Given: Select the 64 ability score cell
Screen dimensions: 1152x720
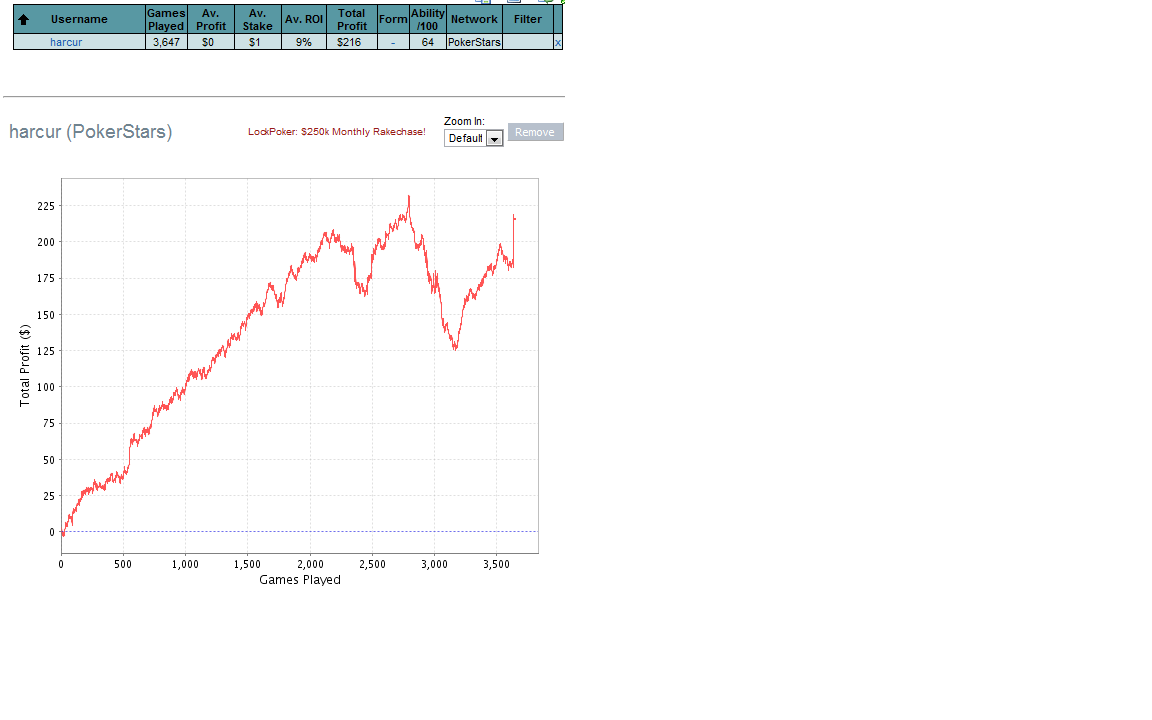Looking at the screenshot, I should [x=428, y=43].
